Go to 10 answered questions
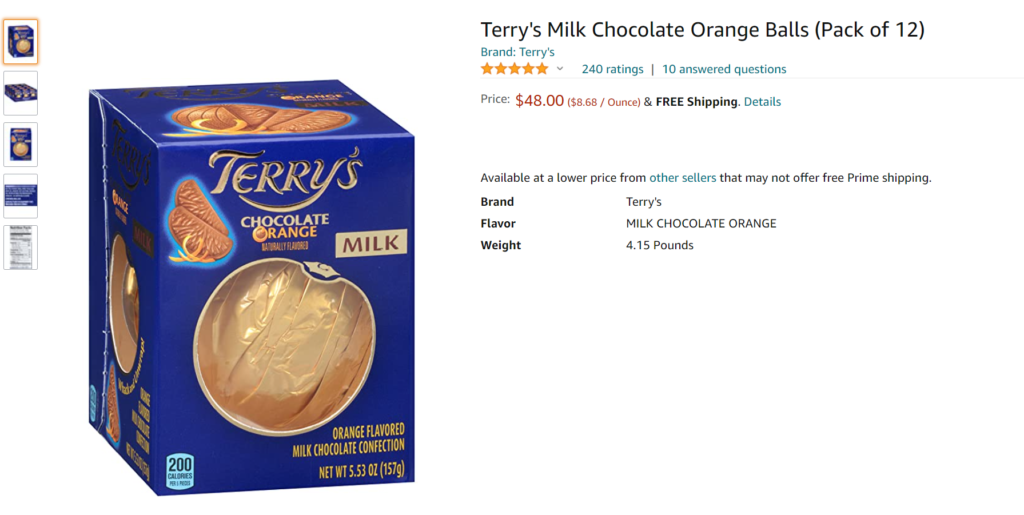This screenshot has width=1024, height=515. coord(724,69)
